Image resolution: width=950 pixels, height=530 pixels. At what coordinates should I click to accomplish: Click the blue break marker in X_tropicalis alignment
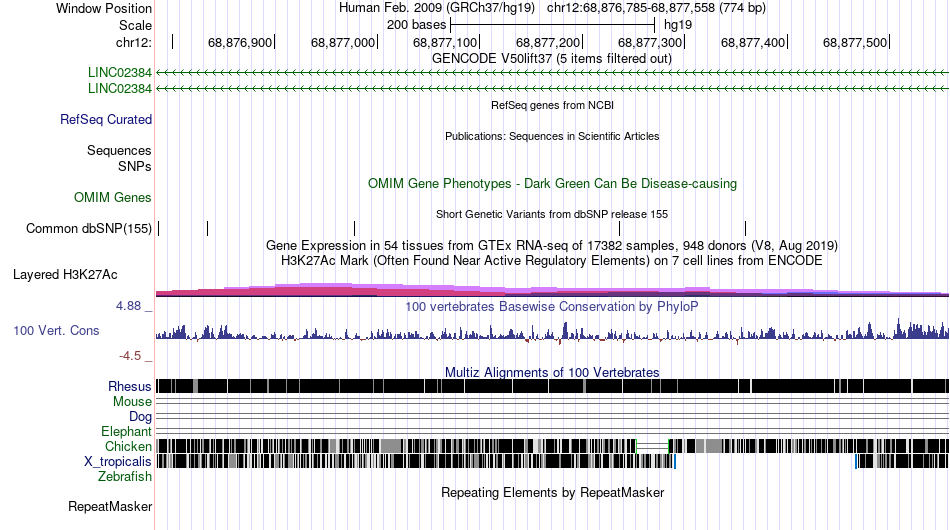click(x=675, y=462)
